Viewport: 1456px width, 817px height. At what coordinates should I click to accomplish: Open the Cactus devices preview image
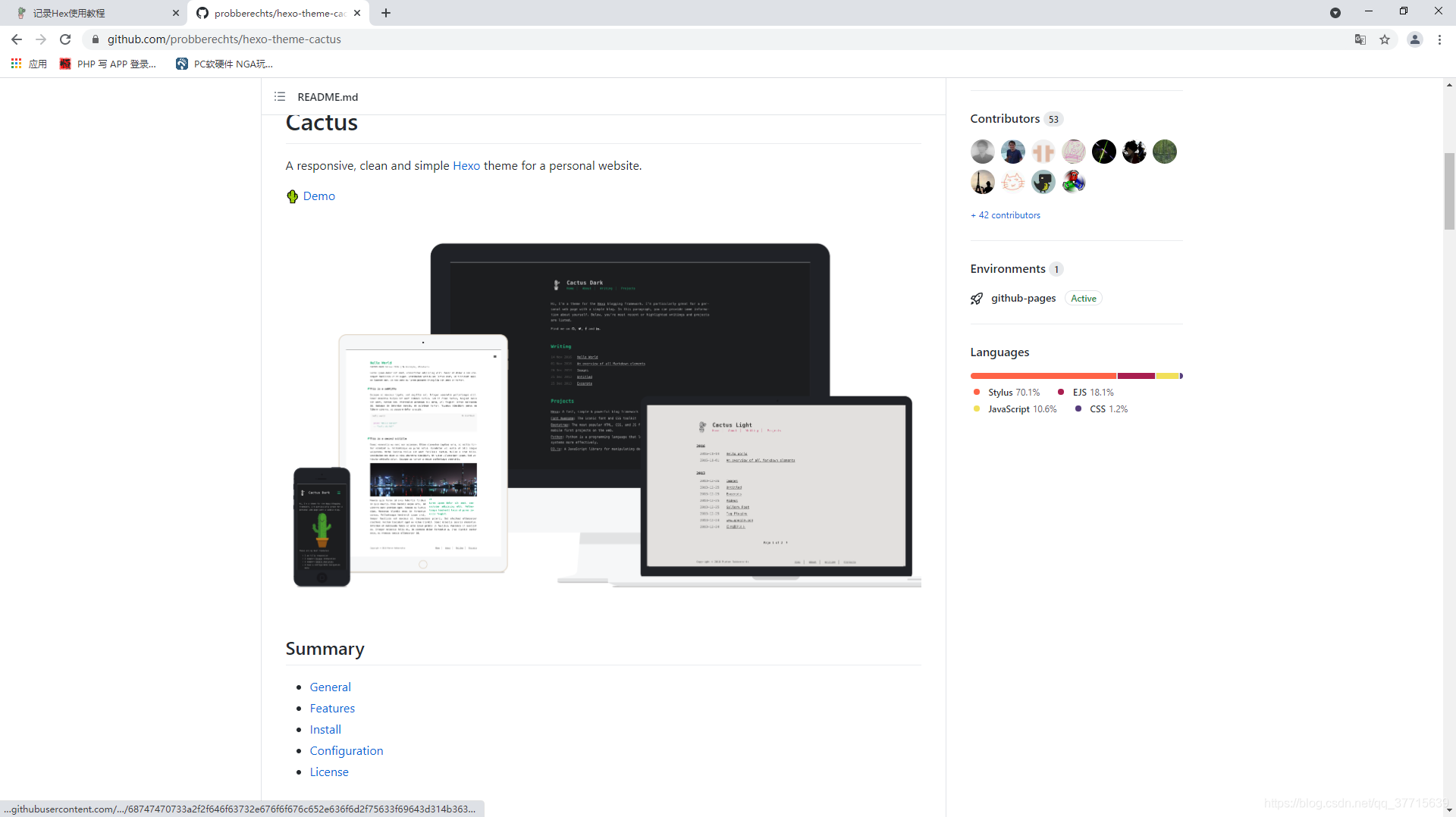click(604, 415)
